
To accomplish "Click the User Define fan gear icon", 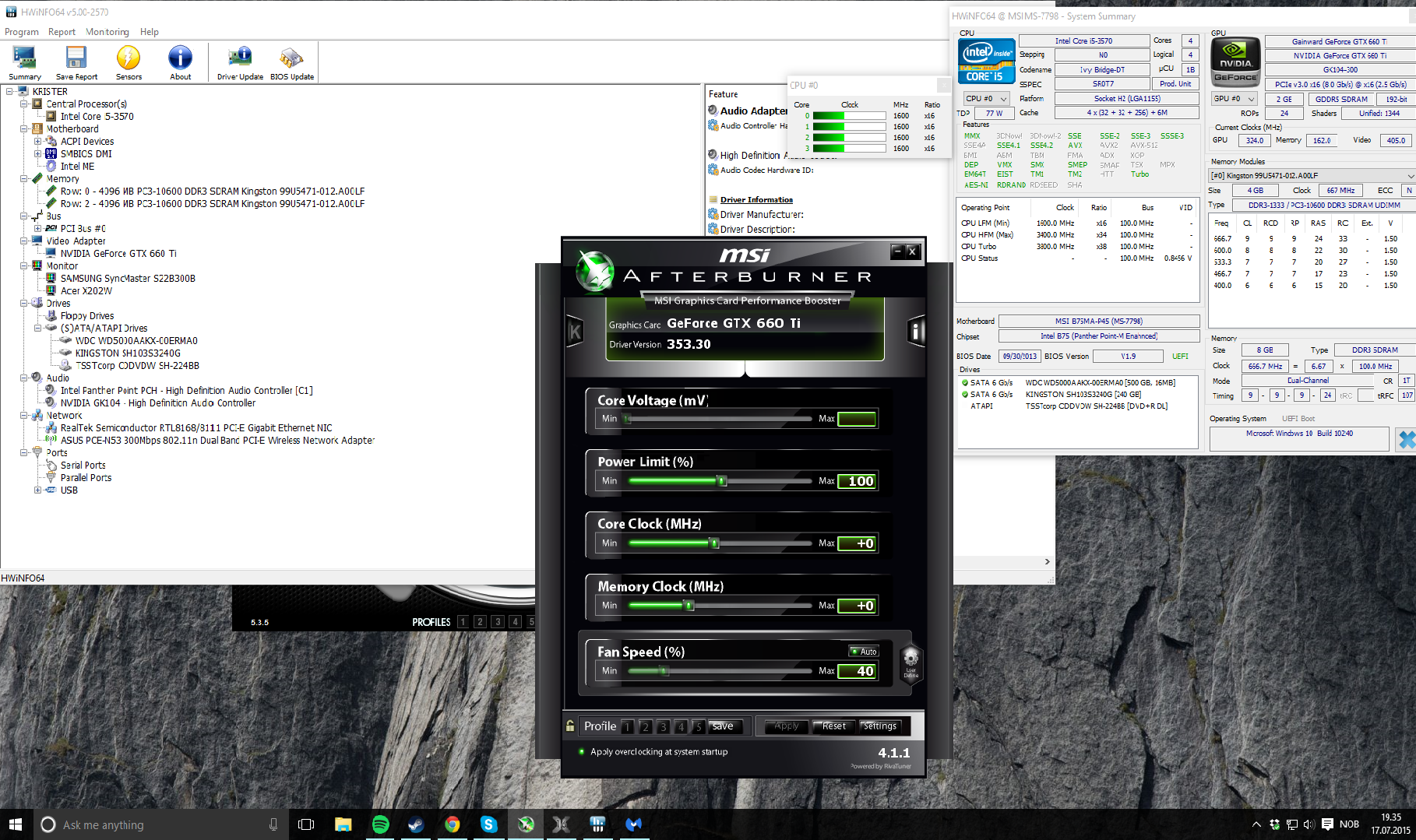I will [911, 662].
